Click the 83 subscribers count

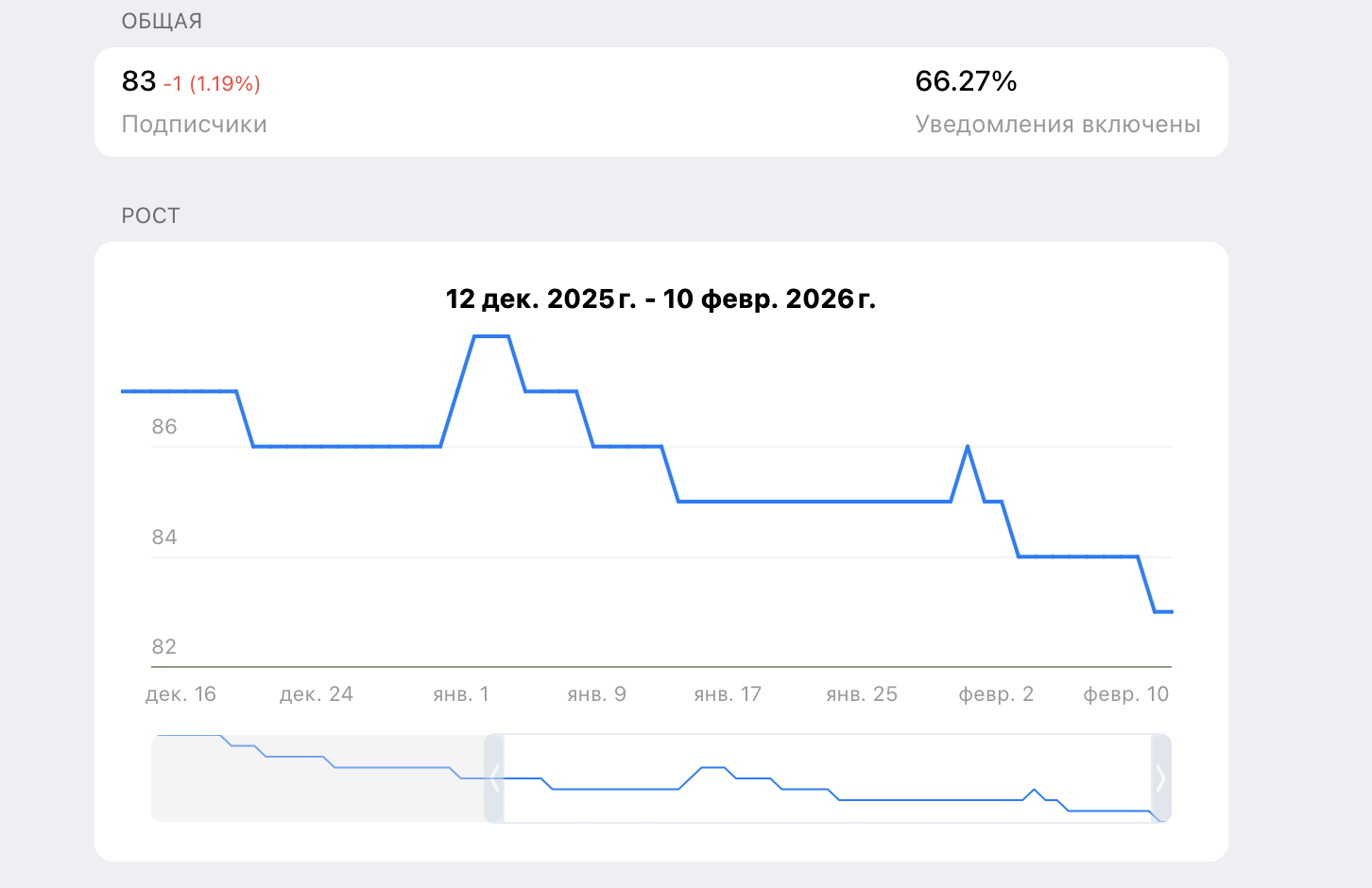click(139, 81)
